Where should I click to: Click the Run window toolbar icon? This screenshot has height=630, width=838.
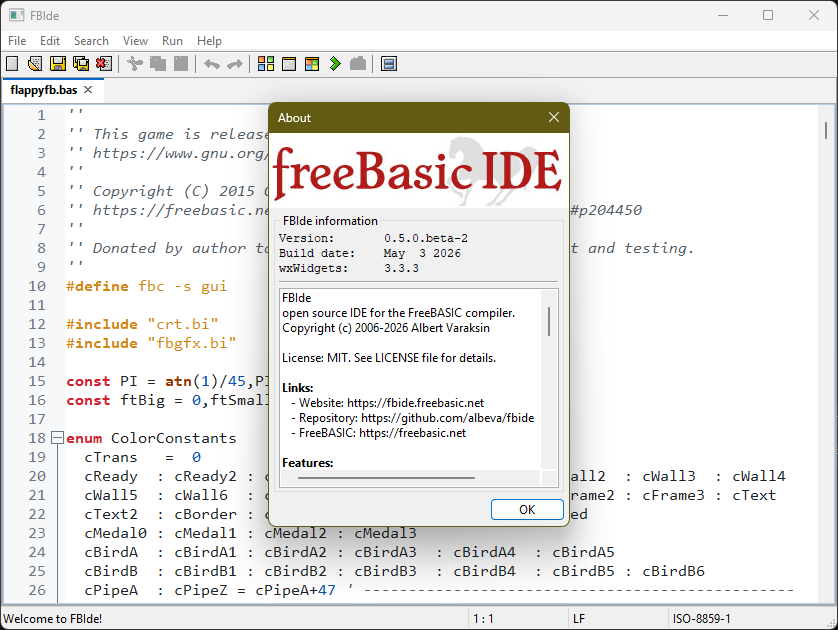(x=289, y=64)
